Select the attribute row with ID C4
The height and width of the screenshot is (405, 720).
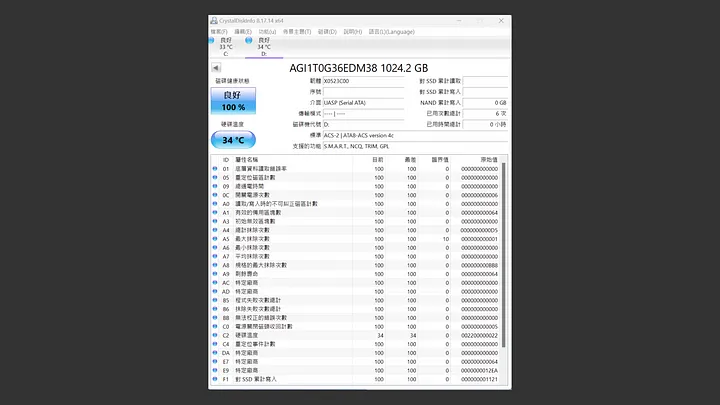point(356,344)
